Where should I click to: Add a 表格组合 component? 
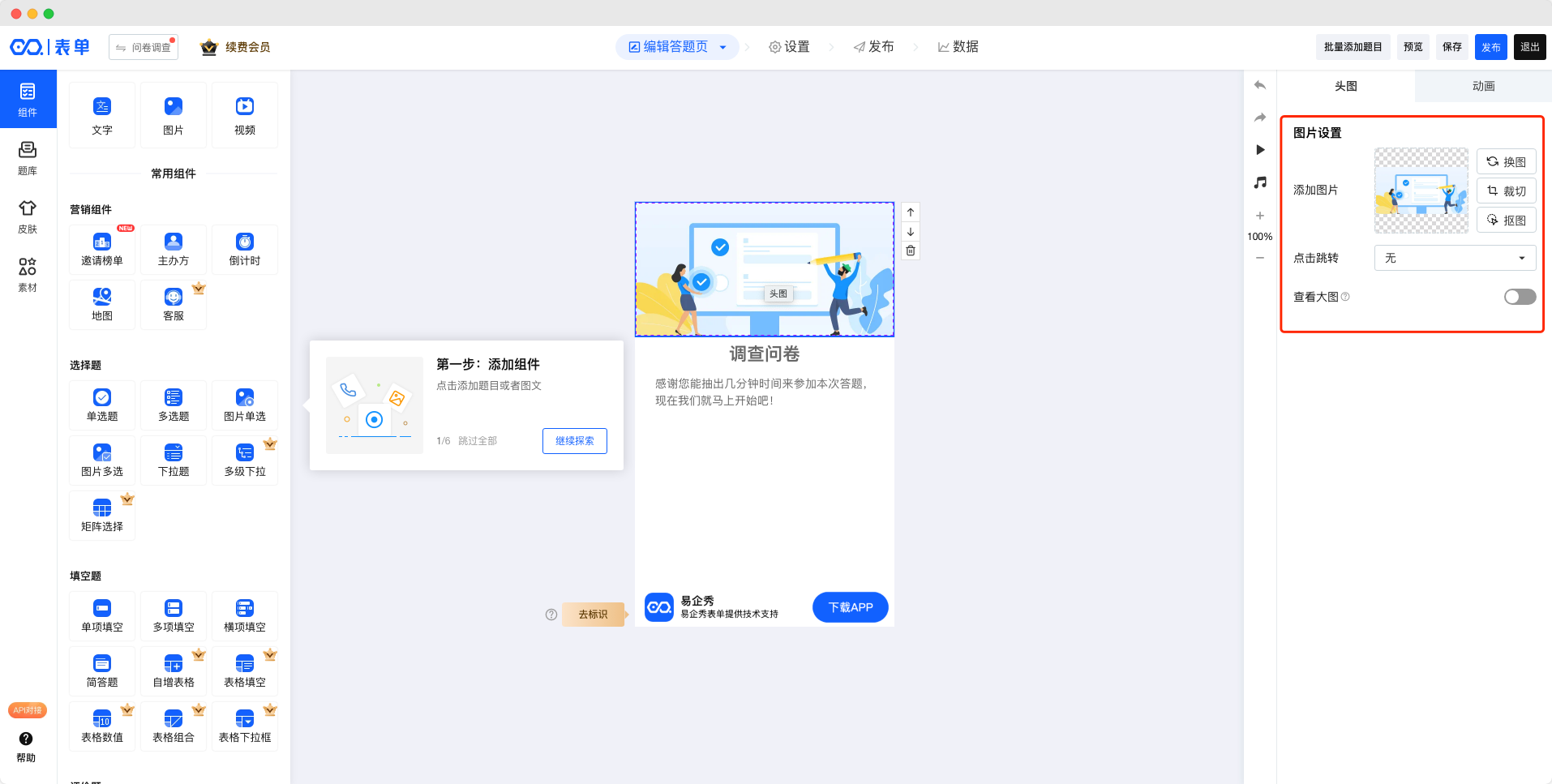tap(174, 726)
